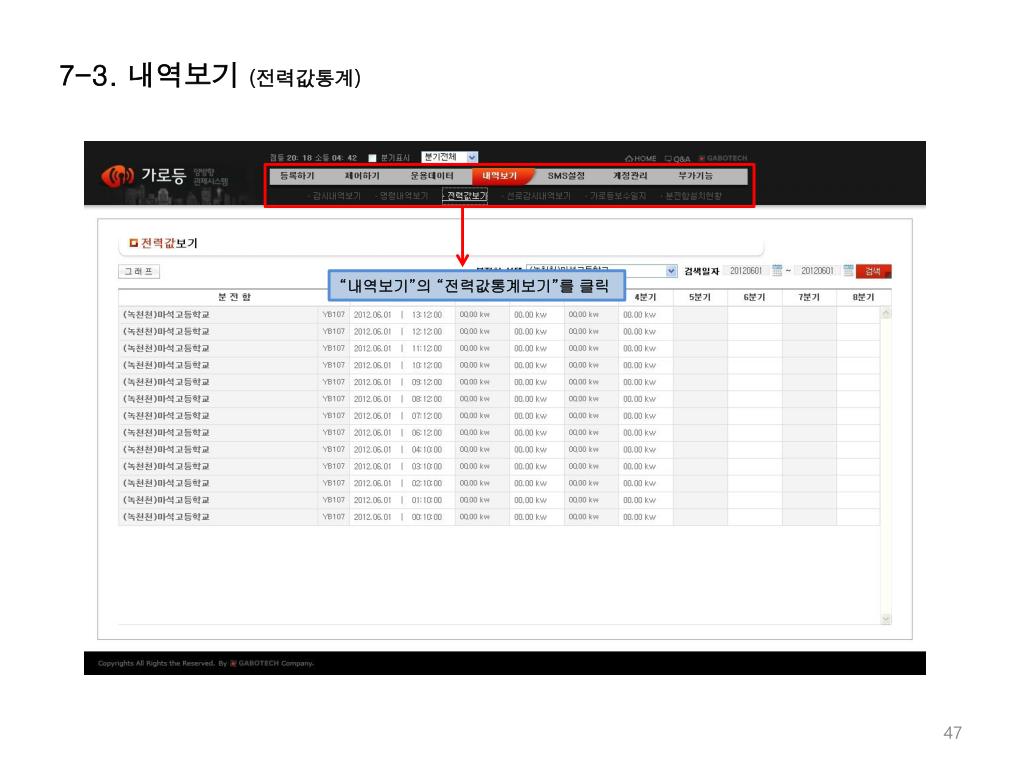The height and width of the screenshot is (768, 1024).
Task: Select the row with time 12:12:00
Action: tap(499, 332)
